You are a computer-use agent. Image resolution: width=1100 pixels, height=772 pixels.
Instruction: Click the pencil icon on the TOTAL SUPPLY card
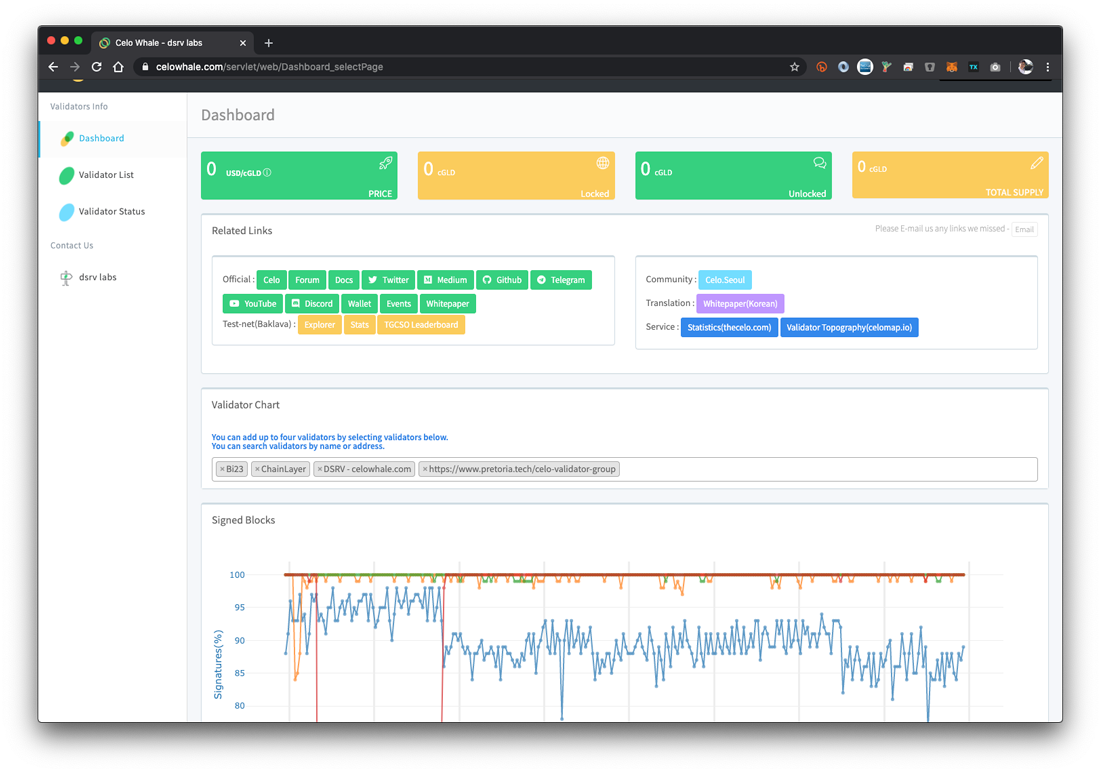coord(1036,163)
